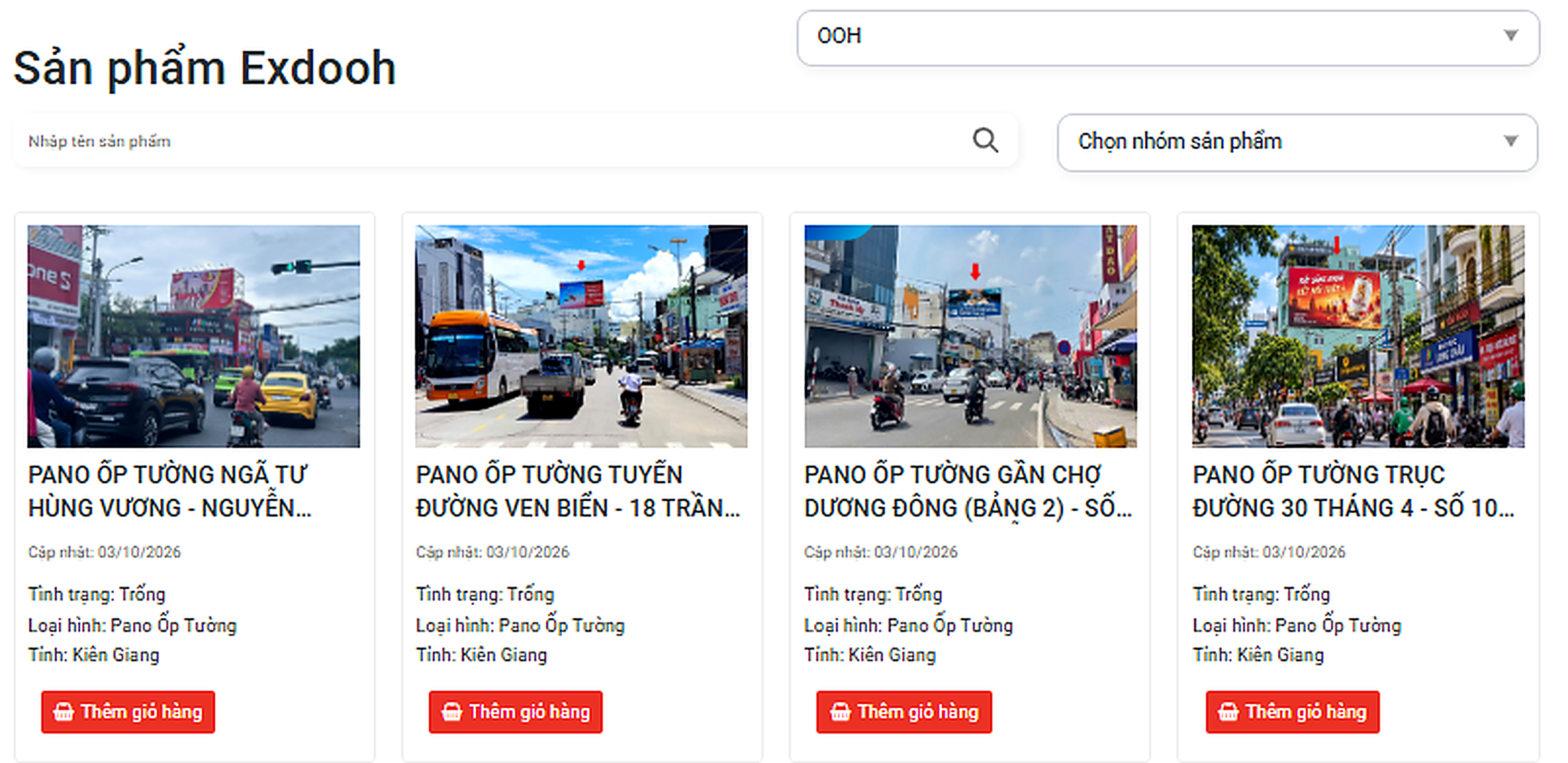Open the Gần Chợ Dương Đông product photo

(970, 336)
